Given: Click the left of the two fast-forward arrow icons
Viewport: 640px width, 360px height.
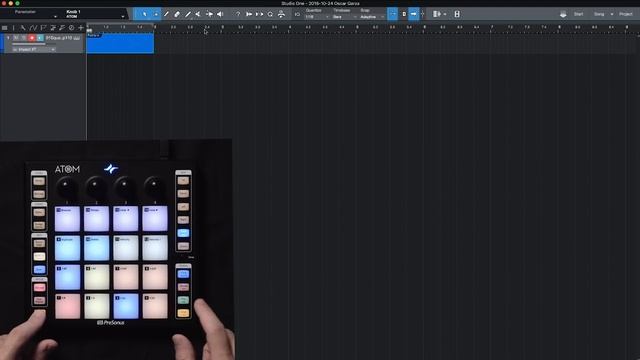Looking at the screenshot, I should (x=249, y=14).
